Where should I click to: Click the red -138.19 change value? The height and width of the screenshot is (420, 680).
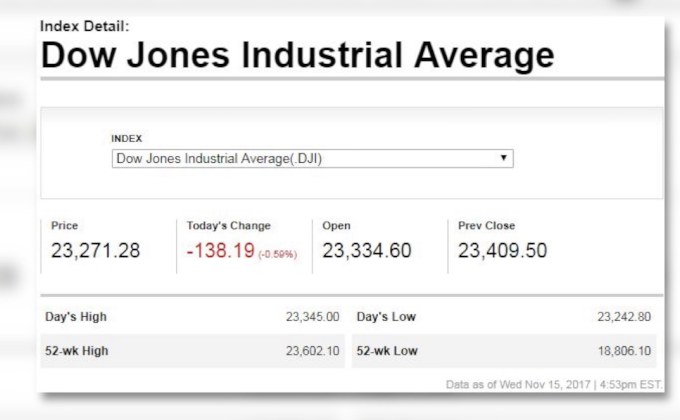pos(220,250)
